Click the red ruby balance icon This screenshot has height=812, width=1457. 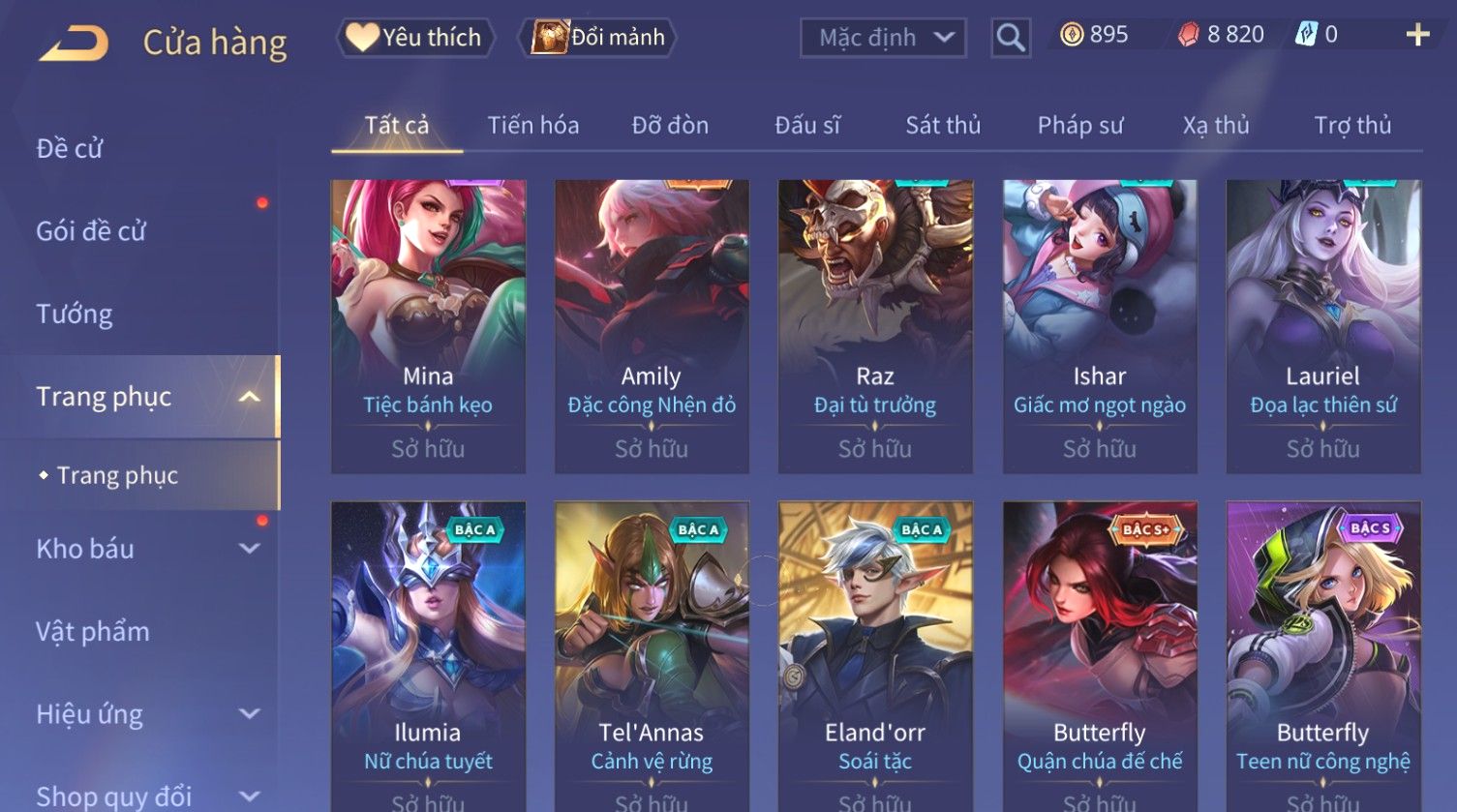tap(1188, 35)
